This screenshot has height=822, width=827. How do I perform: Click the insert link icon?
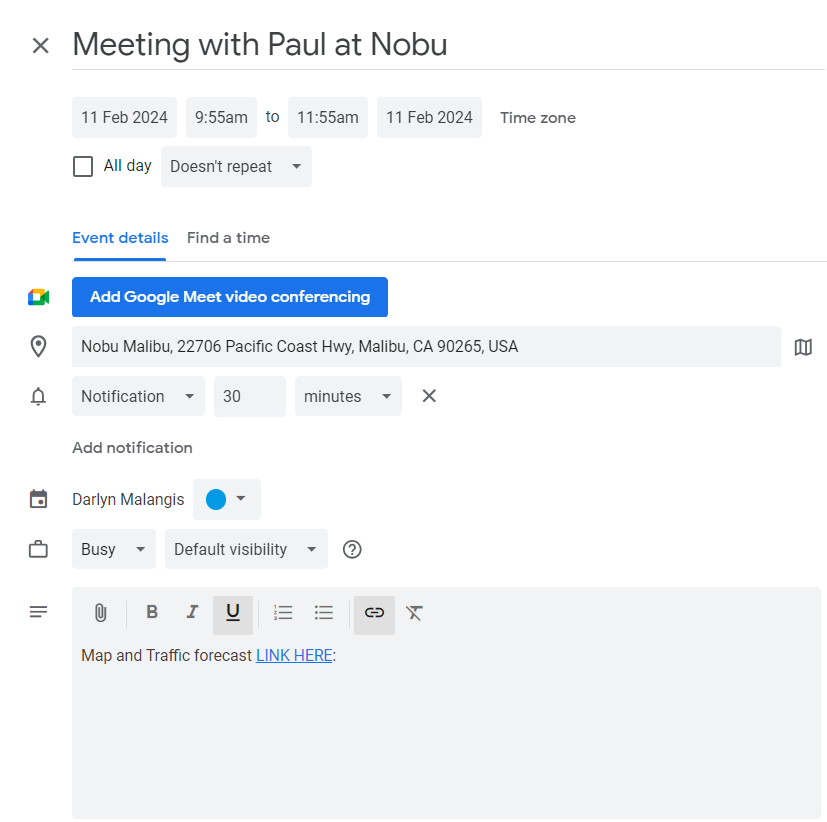pos(374,613)
